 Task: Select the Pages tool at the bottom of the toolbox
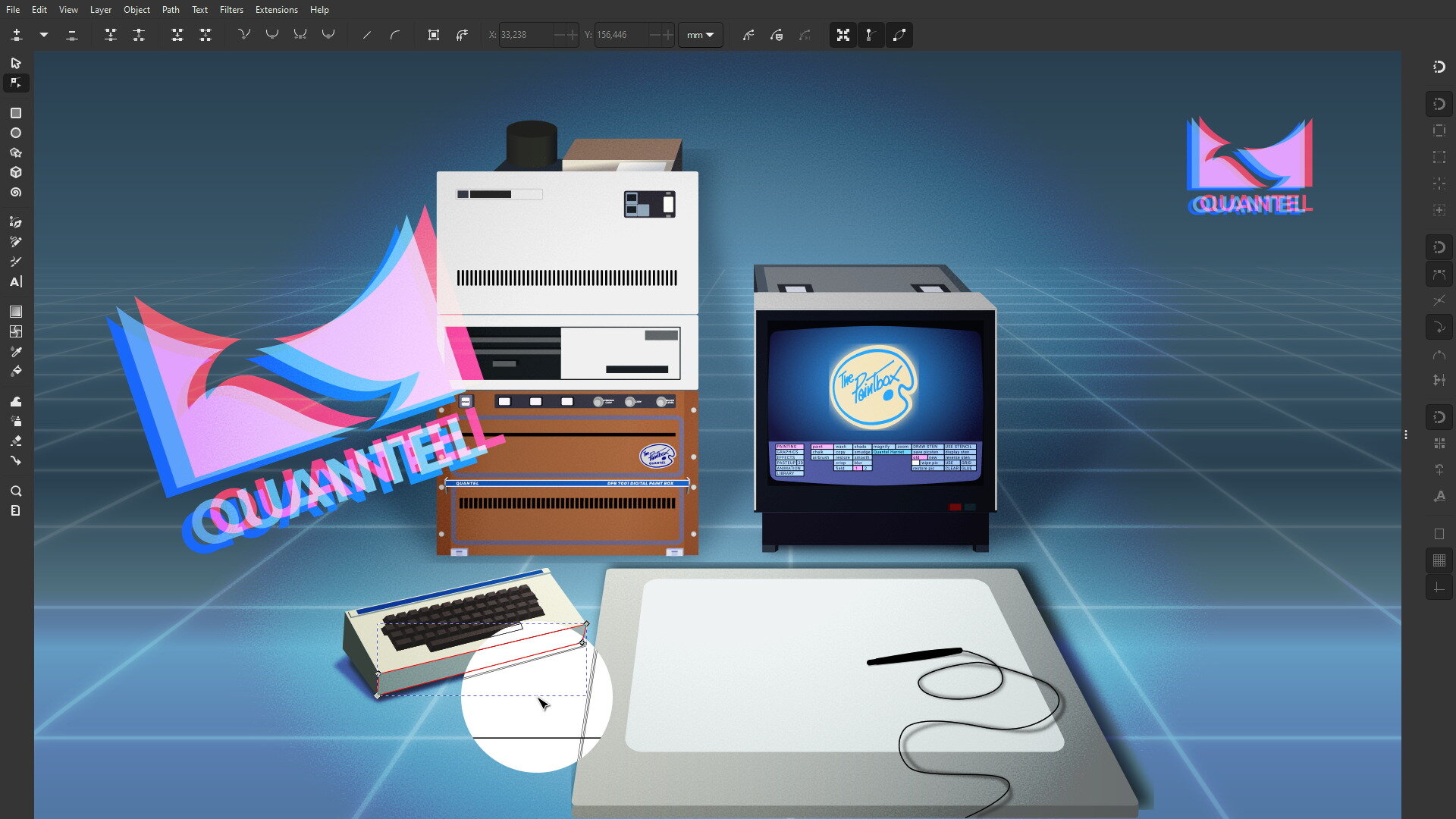click(x=16, y=510)
